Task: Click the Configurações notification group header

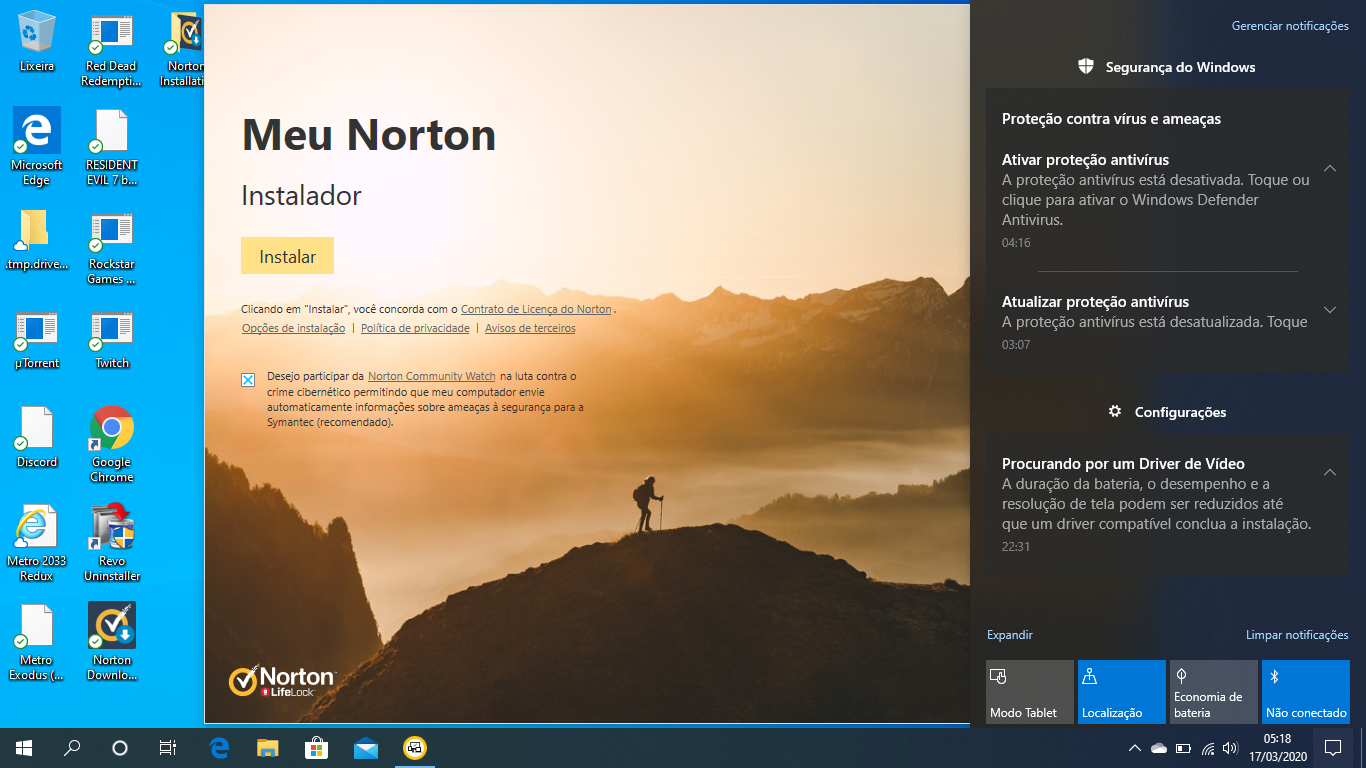Action: [1166, 412]
